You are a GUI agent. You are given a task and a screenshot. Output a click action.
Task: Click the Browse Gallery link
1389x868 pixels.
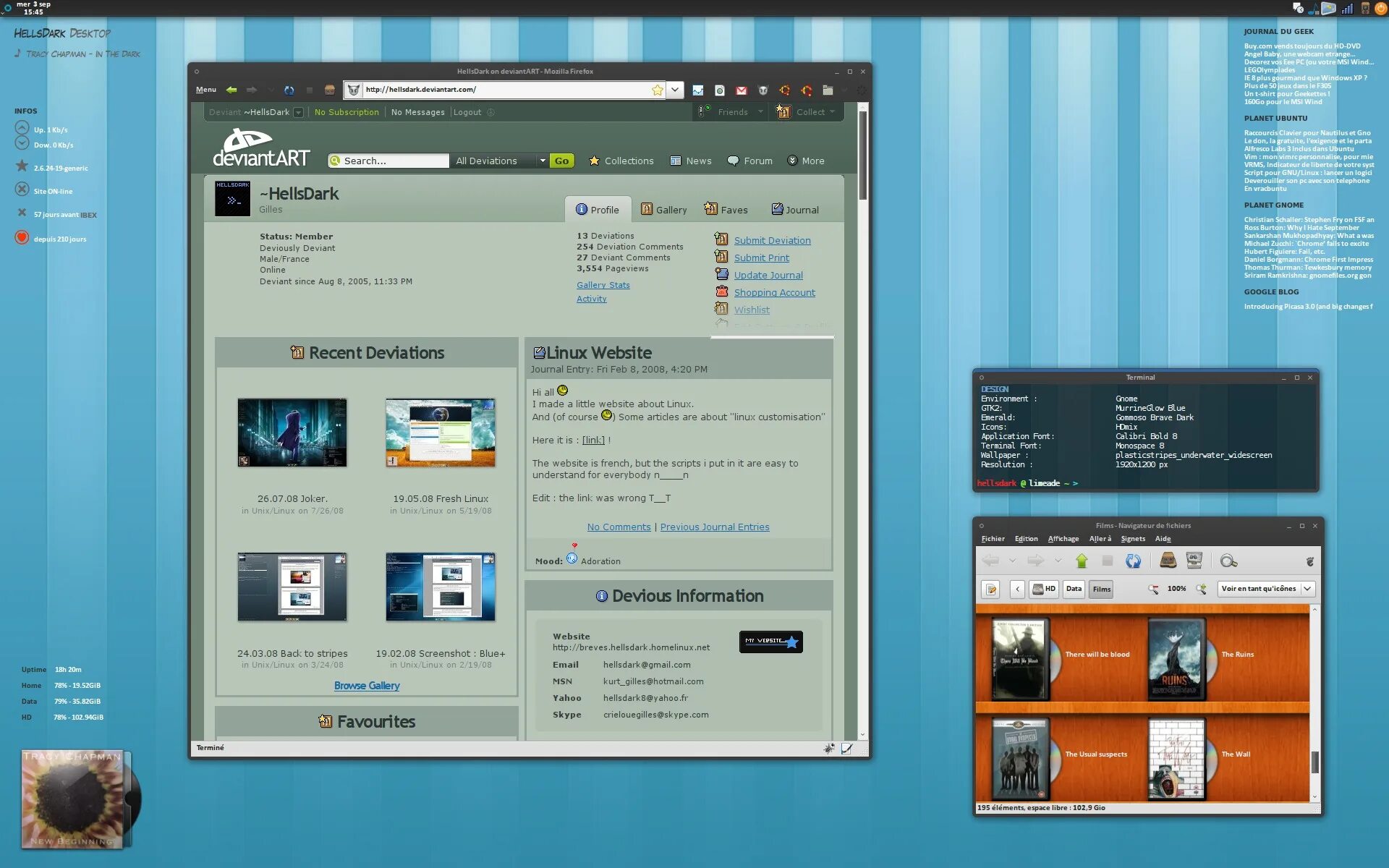367,684
